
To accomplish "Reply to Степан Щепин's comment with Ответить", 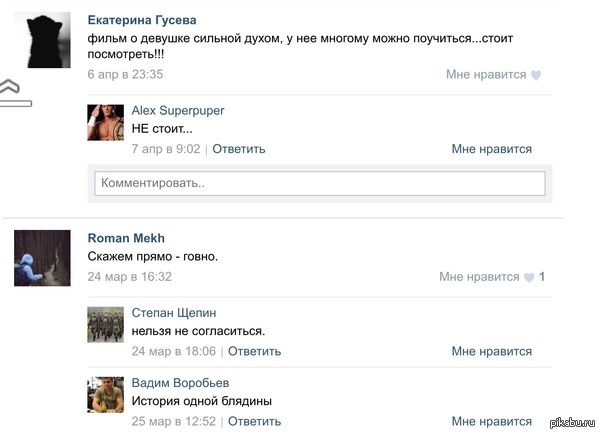I will [x=254, y=351].
